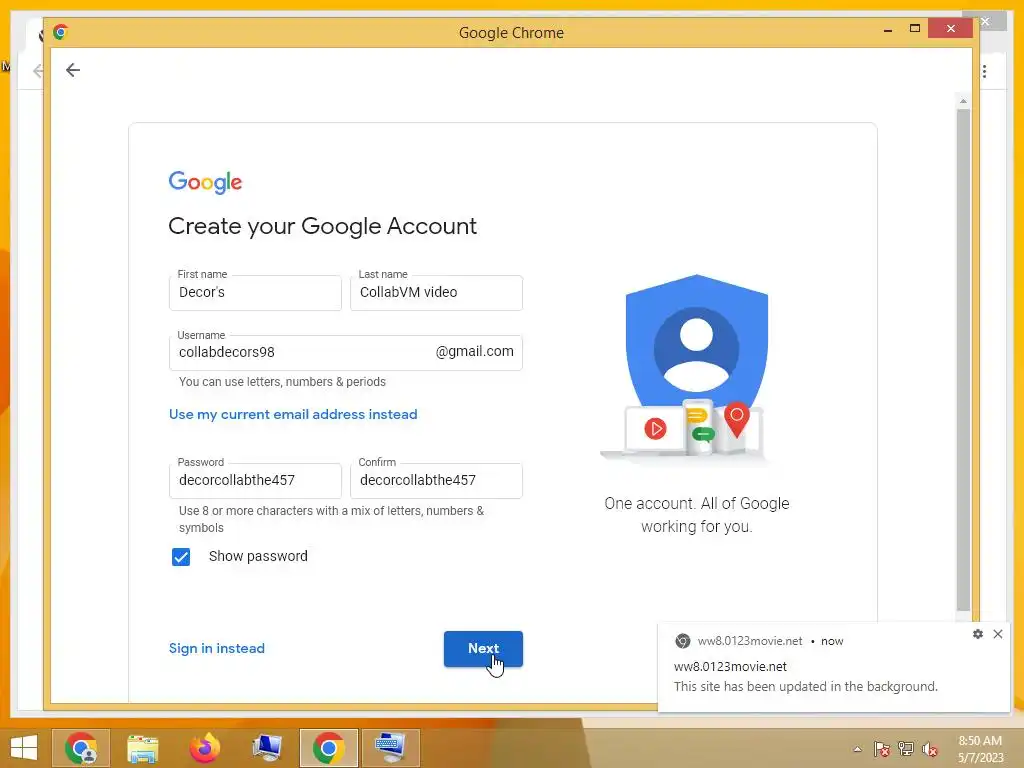Click the scrollbar up arrow

963,101
